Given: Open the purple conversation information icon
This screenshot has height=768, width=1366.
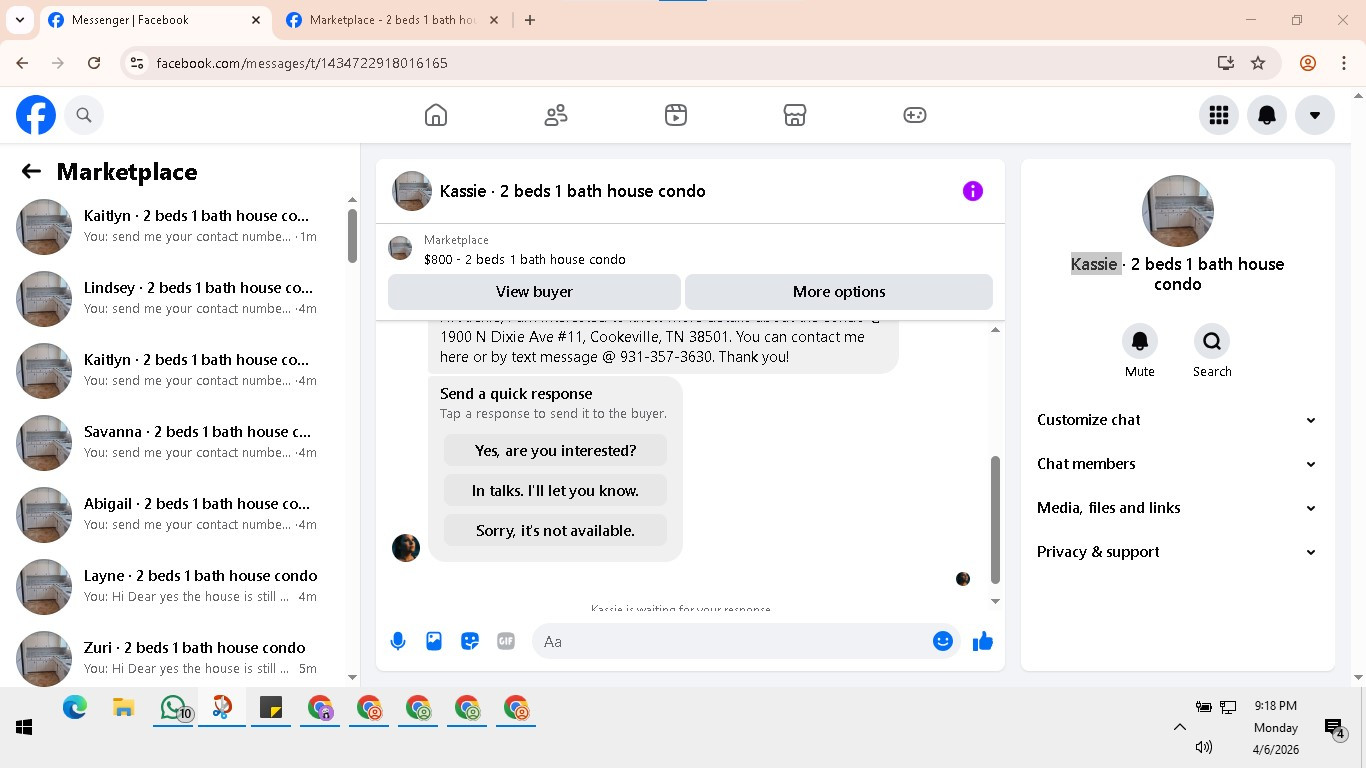Looking at the screenshot, I should coord(973,191).
